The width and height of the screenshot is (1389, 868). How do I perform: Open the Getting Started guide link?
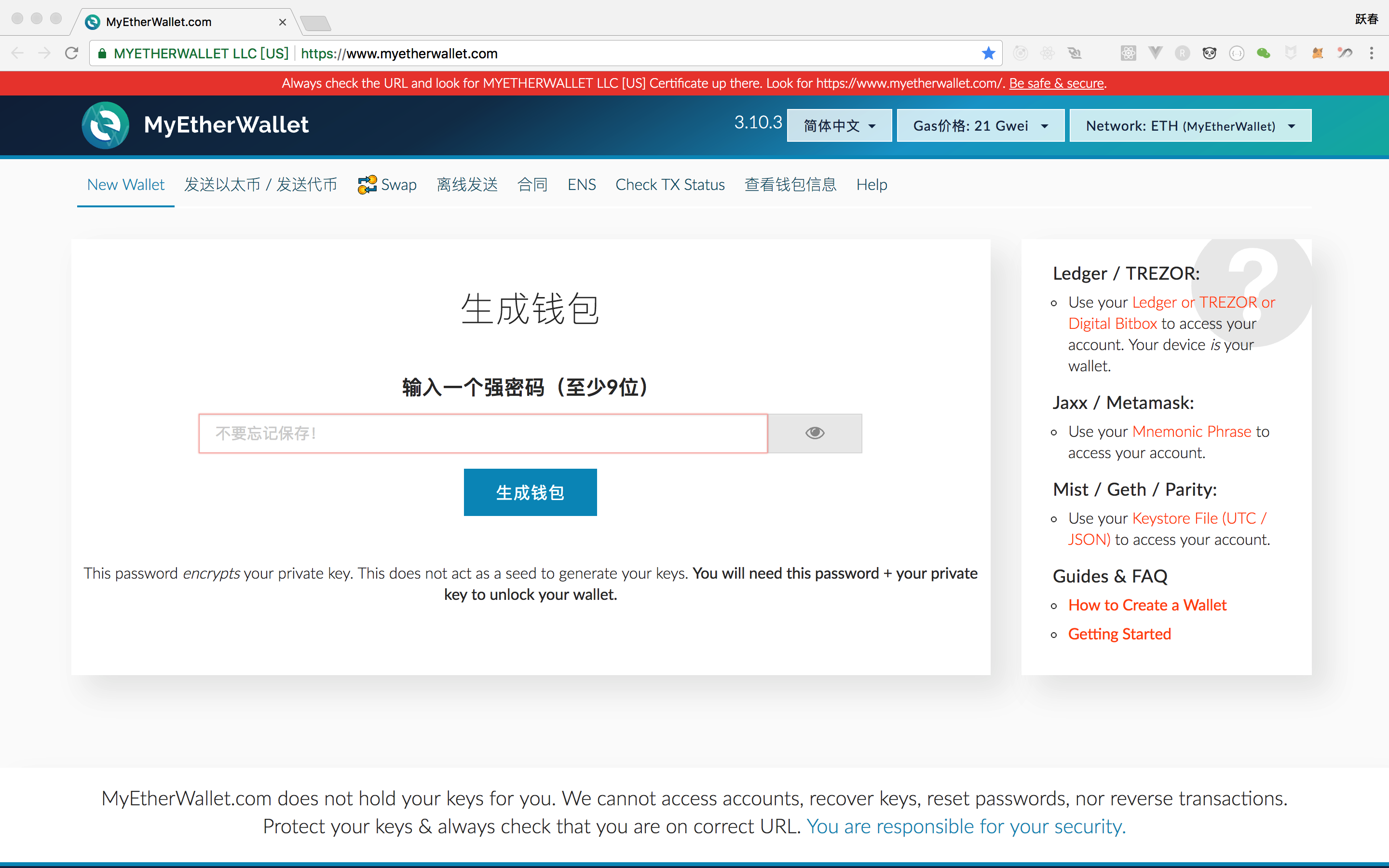1119,634
